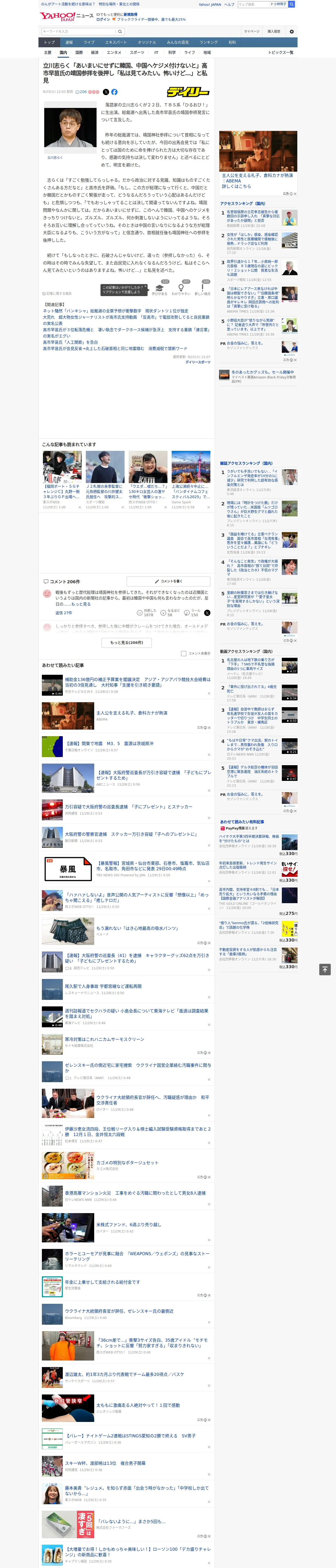The height and width of the screenshot is (1568, 336).
Task: Select the 経済 category
Action: point(94,52)
